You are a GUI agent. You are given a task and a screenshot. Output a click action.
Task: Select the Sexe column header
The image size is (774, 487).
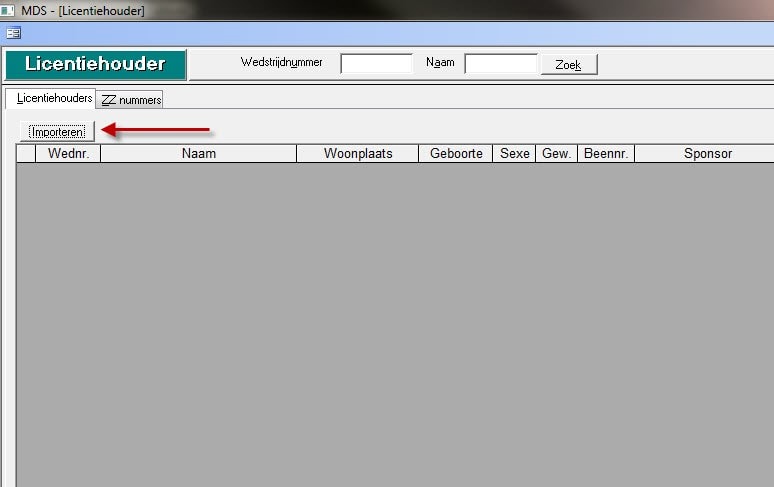pos(514,154)
